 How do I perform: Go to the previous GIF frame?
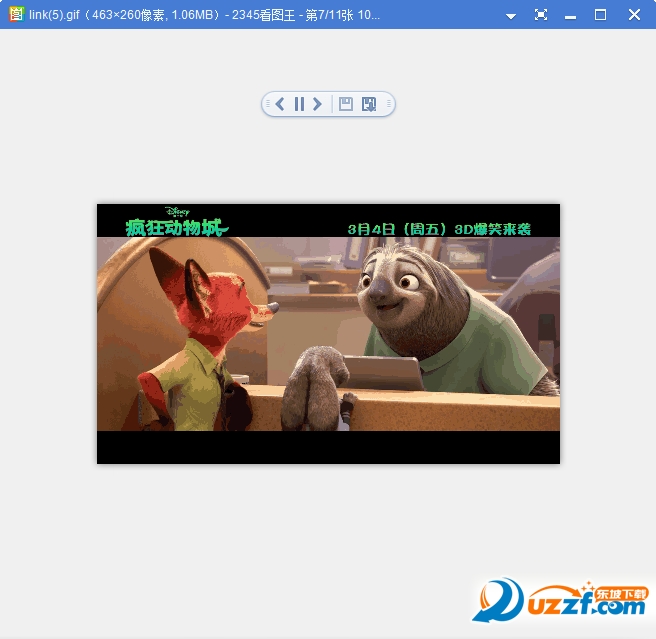(x=280, y=104)
